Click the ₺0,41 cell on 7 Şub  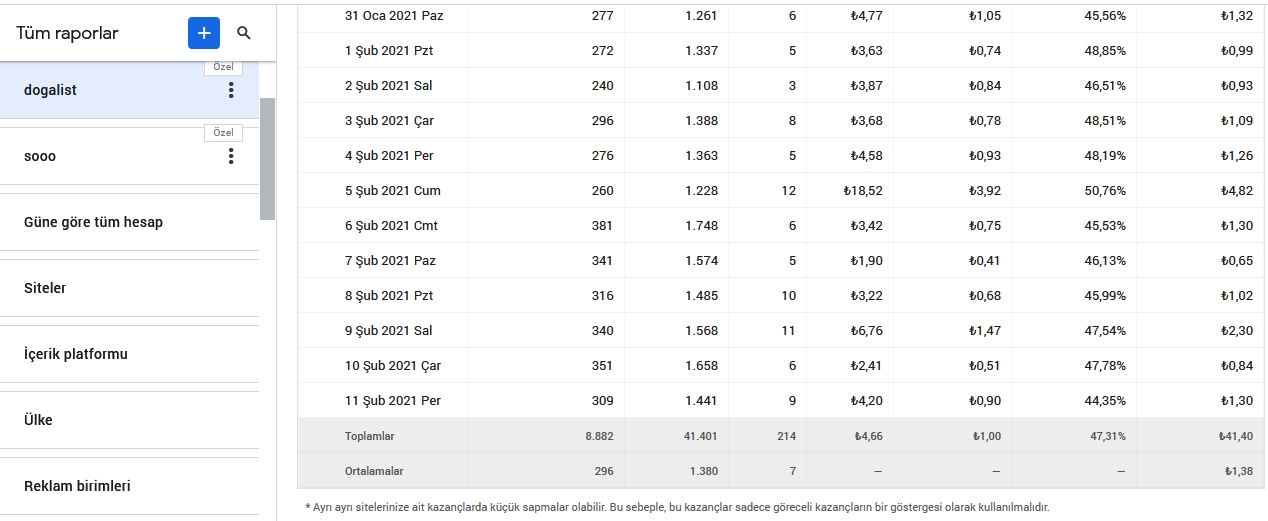[984, 261]
